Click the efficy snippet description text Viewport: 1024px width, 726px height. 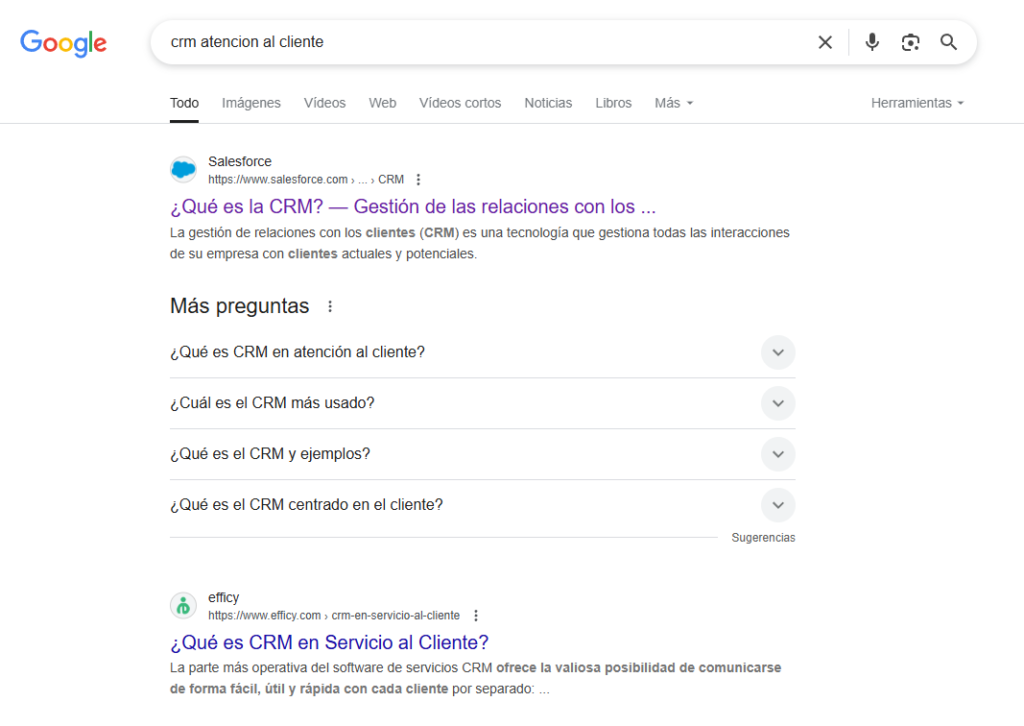475,678
